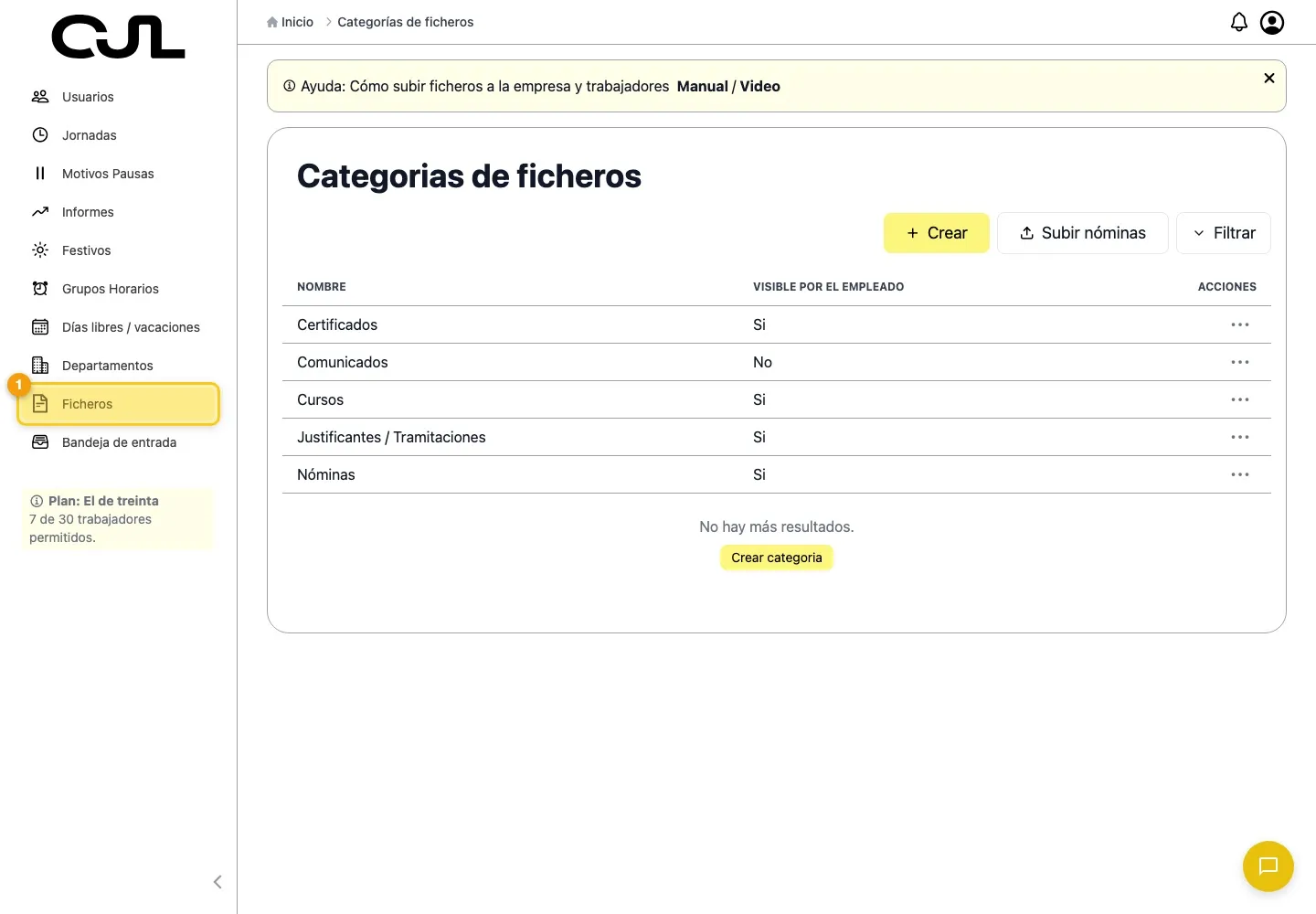Click the Categorías de ficheros breadcrumb

pos(406,22)
